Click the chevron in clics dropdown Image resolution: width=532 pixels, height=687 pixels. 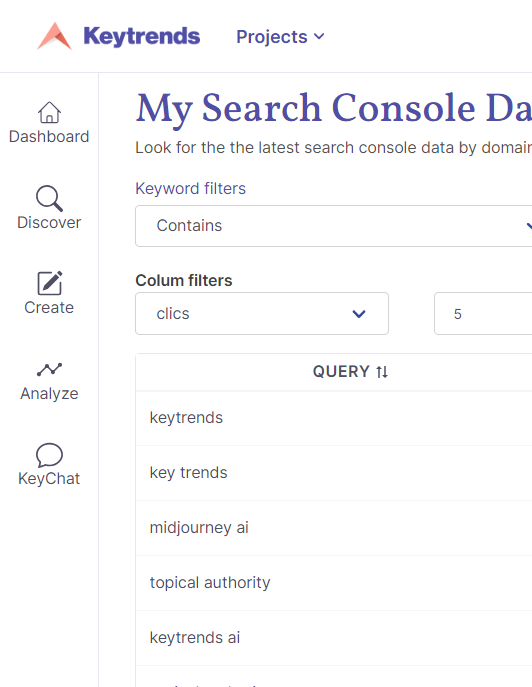pos(359,314)
